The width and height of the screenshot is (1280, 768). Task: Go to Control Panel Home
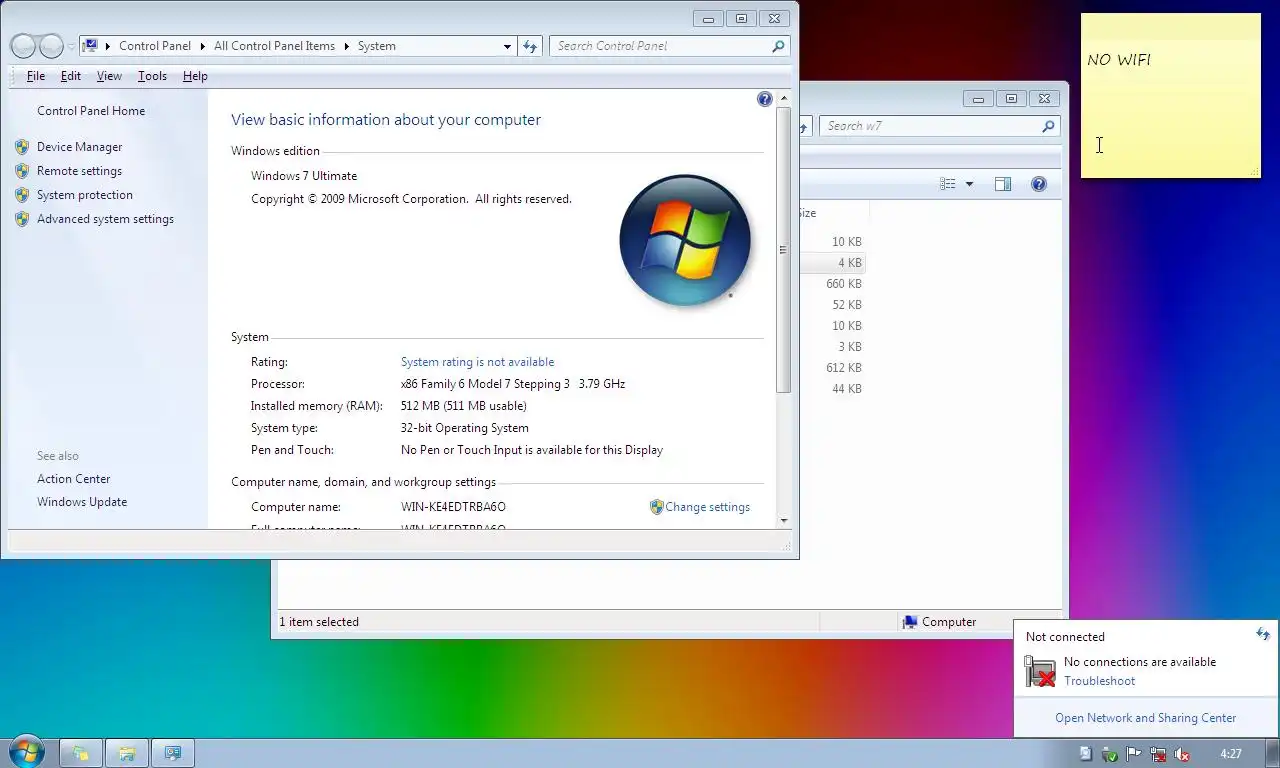tap(91, 111)
